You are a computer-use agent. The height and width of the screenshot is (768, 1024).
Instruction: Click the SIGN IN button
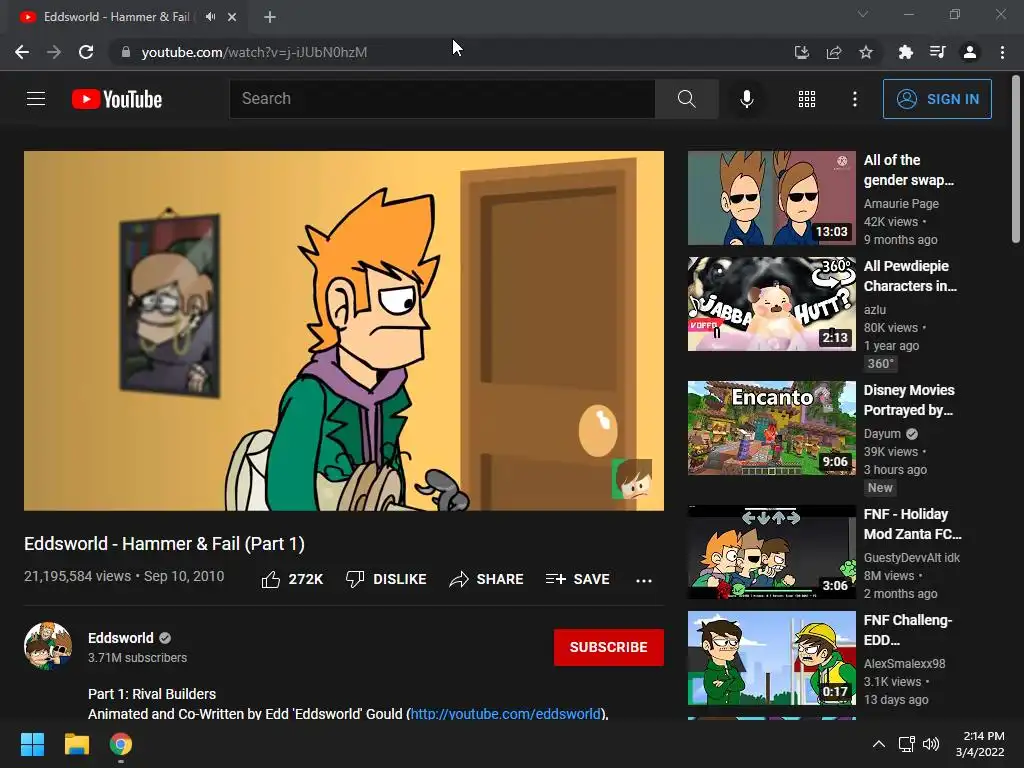[x=937, y=99]
